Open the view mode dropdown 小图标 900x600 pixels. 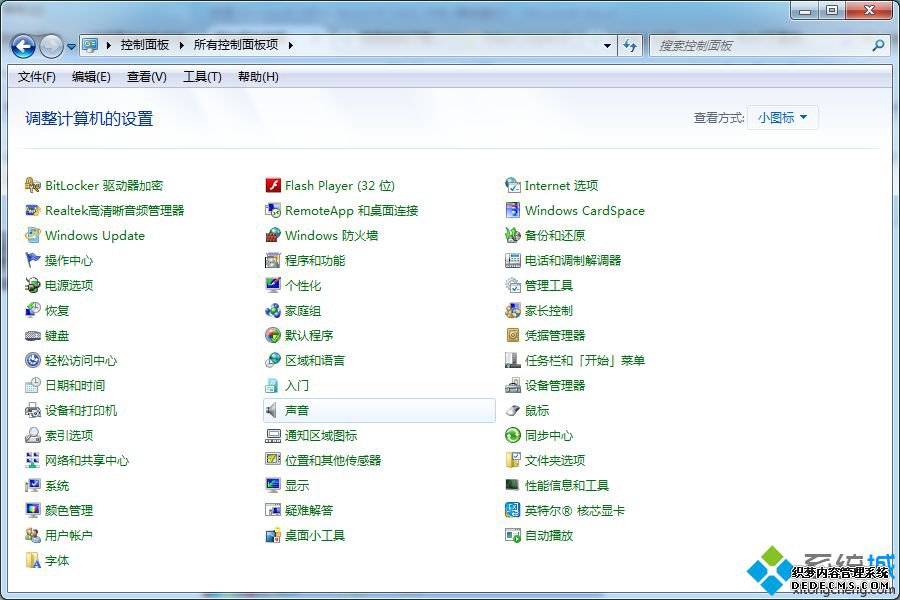tap(782, 118)
